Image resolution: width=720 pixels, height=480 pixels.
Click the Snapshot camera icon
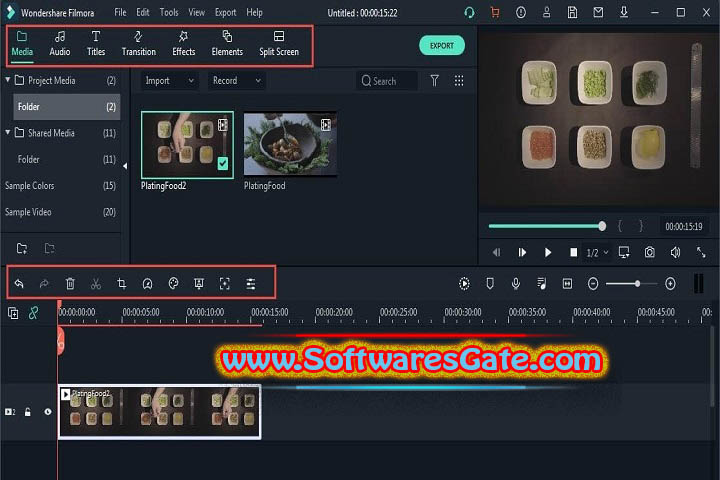(649, 252)
